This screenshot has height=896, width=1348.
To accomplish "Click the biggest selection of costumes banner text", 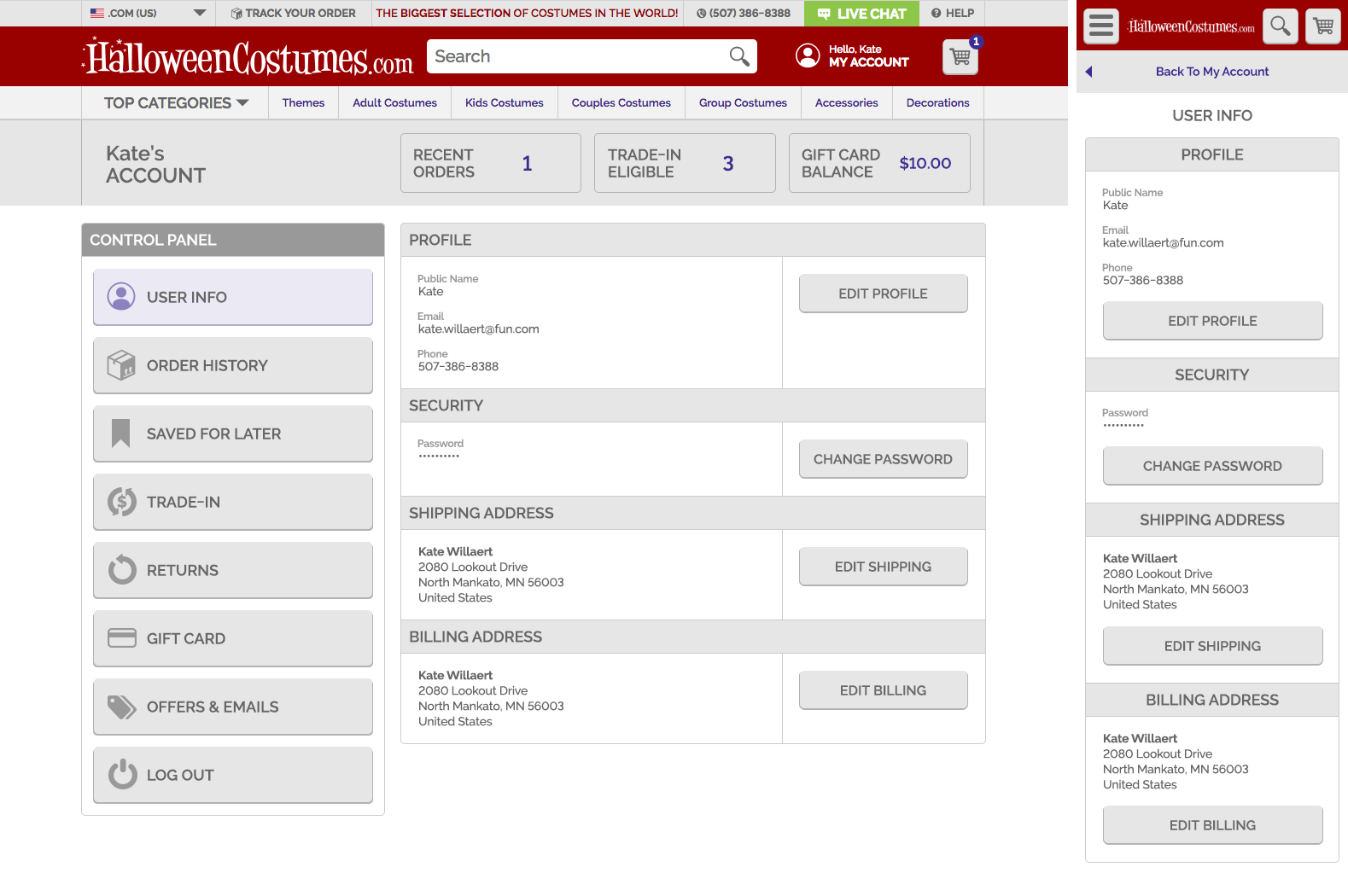I will (x=527, y=13).
